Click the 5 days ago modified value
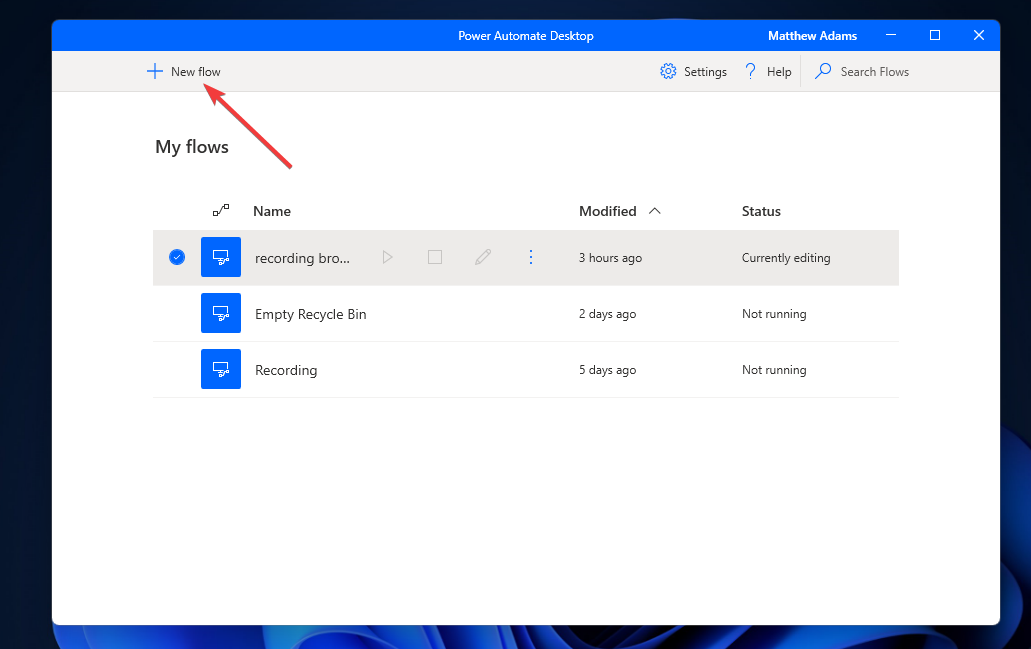 pyautogui.click(x=608, y=370)
